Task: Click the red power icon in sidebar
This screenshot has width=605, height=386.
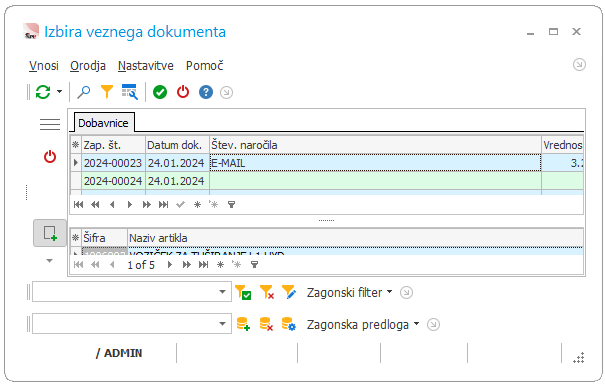Action: tap(50, 157)
